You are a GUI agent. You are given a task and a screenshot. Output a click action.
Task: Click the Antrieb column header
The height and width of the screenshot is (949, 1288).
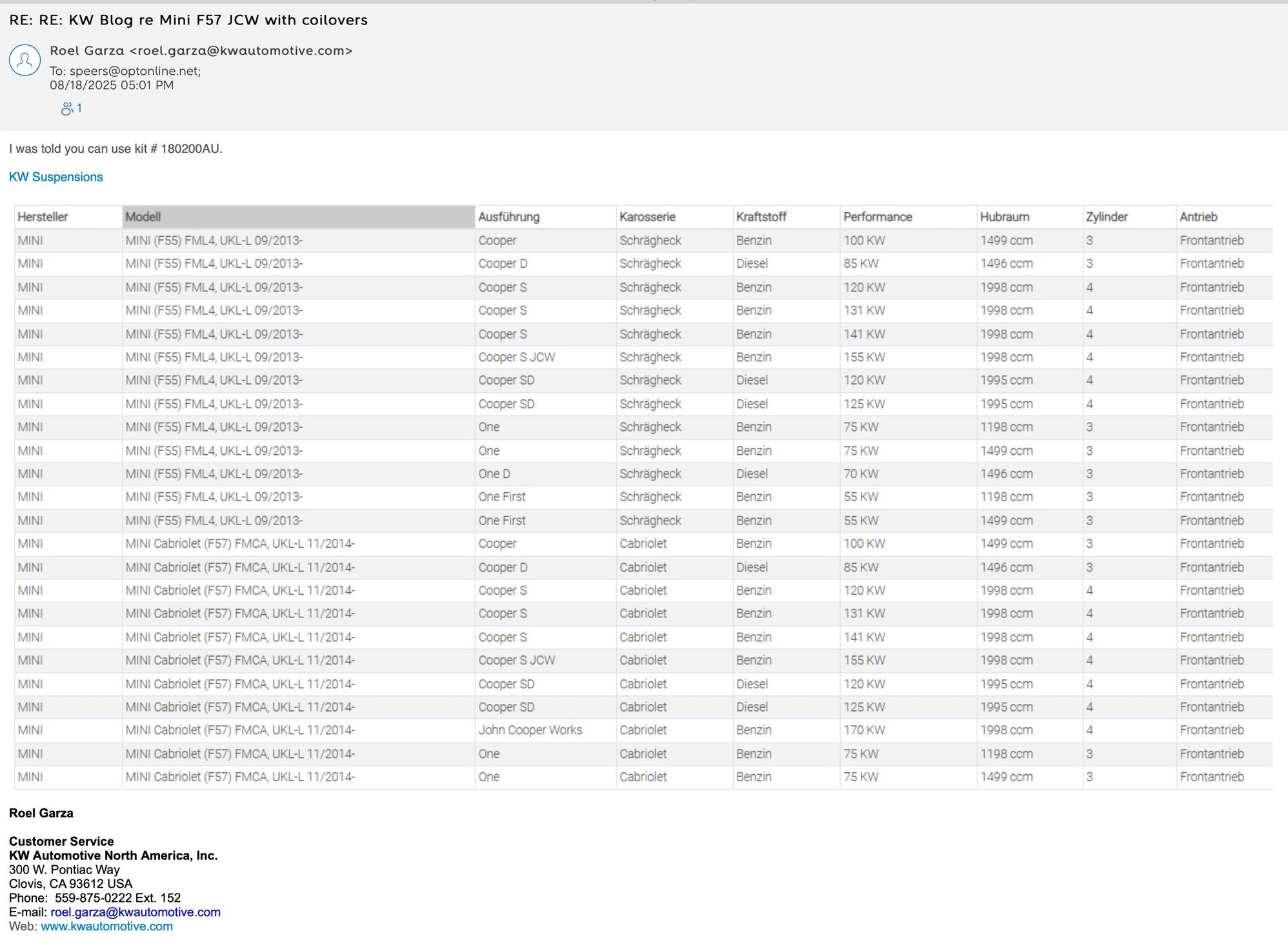1198,217
